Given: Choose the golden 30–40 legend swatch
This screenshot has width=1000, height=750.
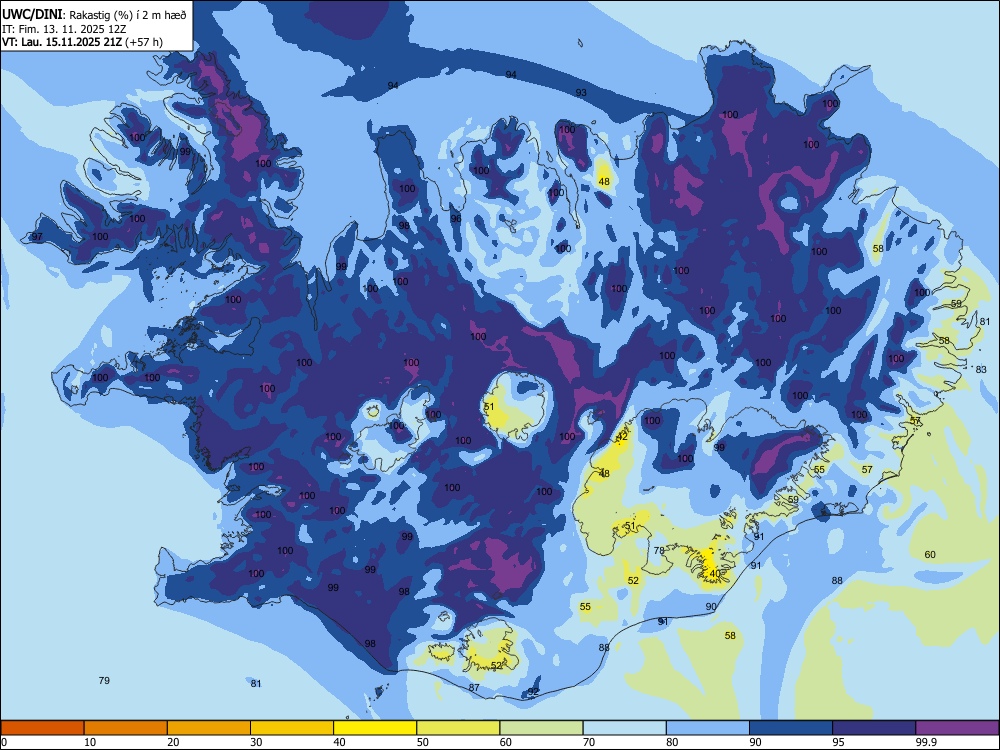Looking at the screenshot, I should click(292, 728).
